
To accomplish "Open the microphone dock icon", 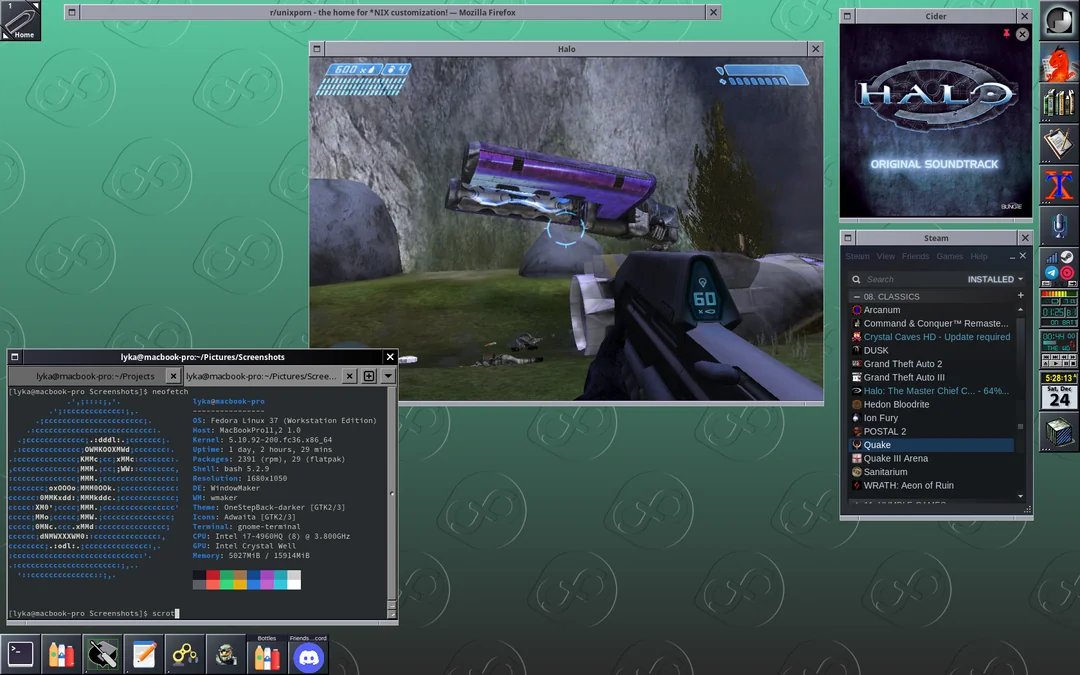I will pyautogui.click(x=1059, y=226).
